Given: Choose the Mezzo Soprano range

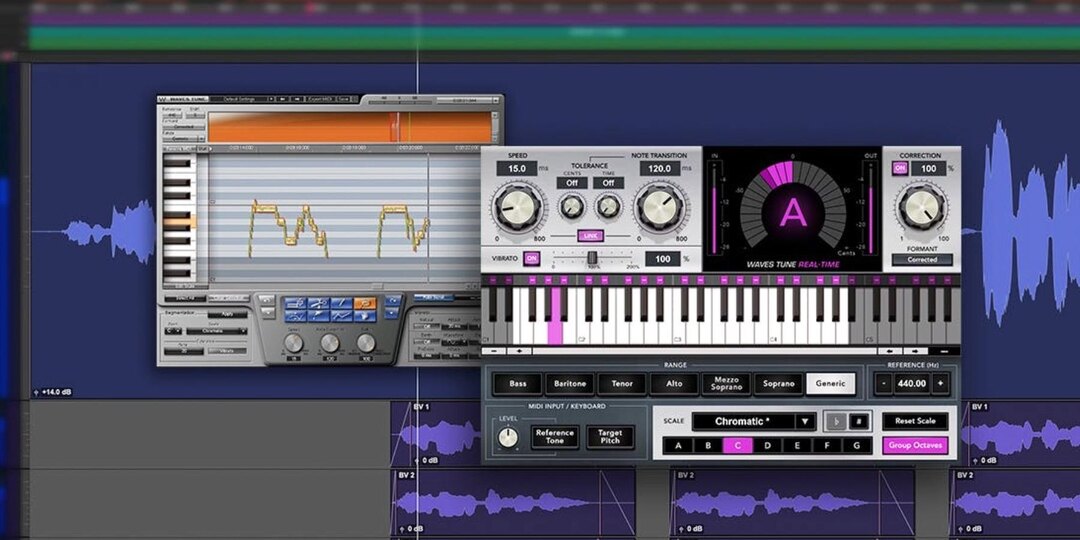Looking at the screenshot, I should 726,384.
